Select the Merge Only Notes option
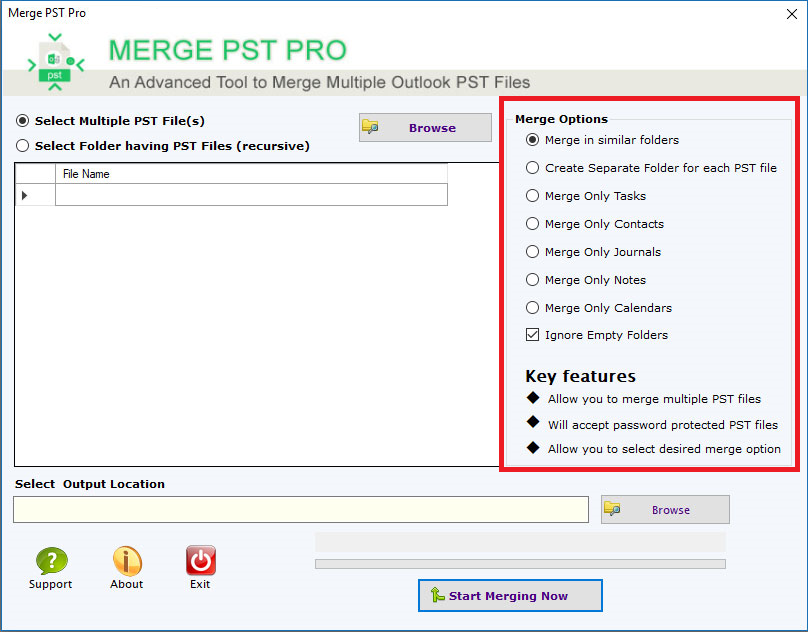The height and width of the screenshot is (632, 808). (x=532, y=279)
